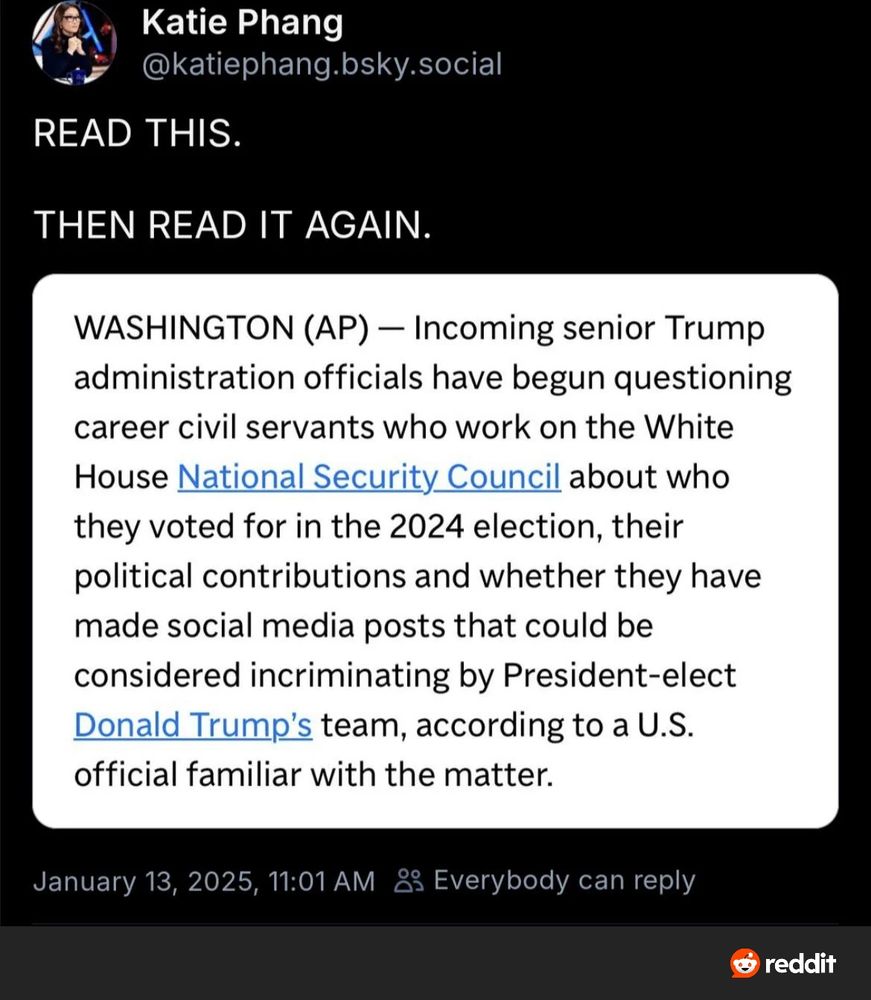Select the Katie Phang display name
This screenshot has height=1000, width=871.
click(242, 22)
